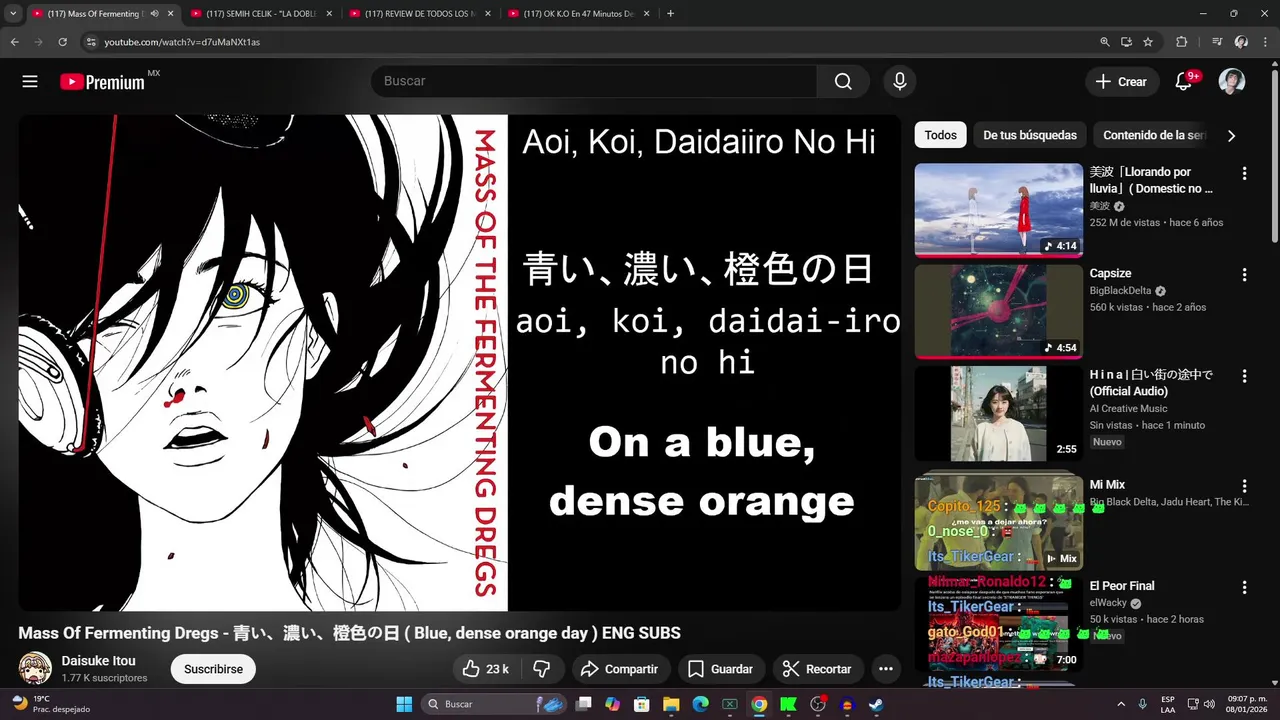
Task: Open options menu for El Peor Final video
Action: click(x=1244, y=588)
